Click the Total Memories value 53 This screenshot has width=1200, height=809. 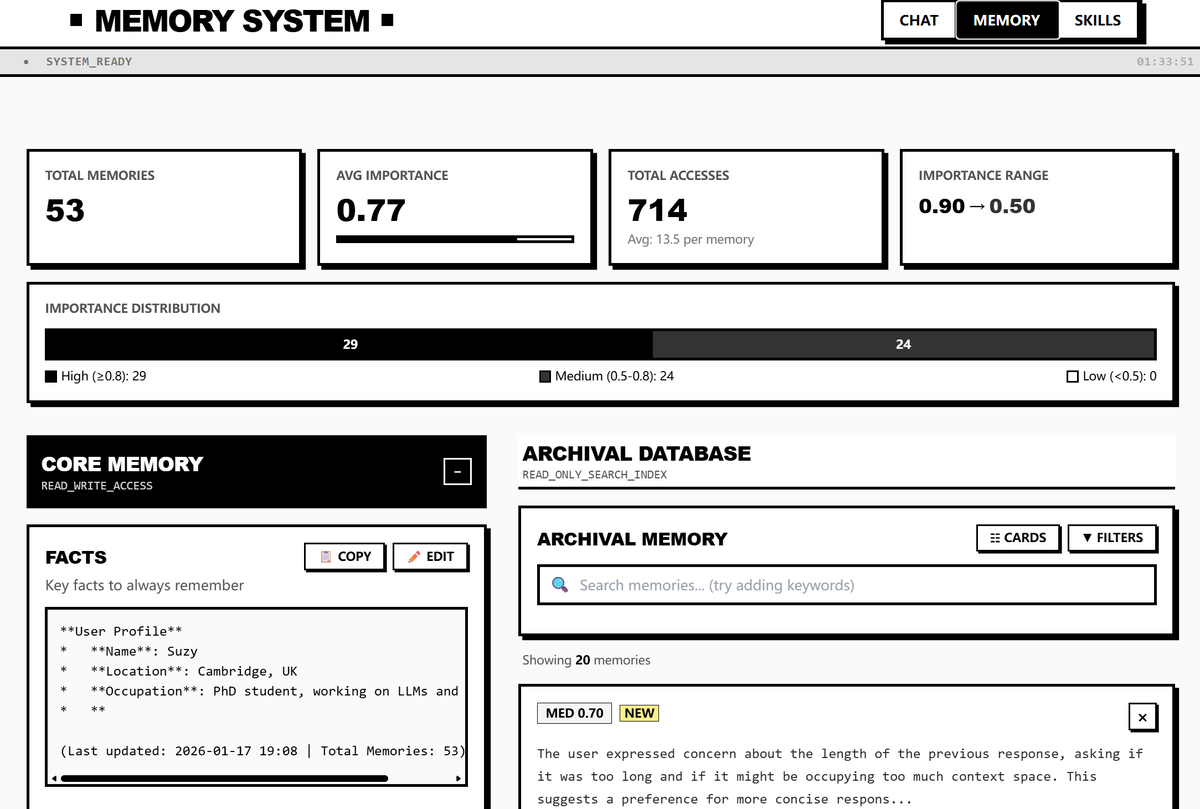(x=65, y=211)
